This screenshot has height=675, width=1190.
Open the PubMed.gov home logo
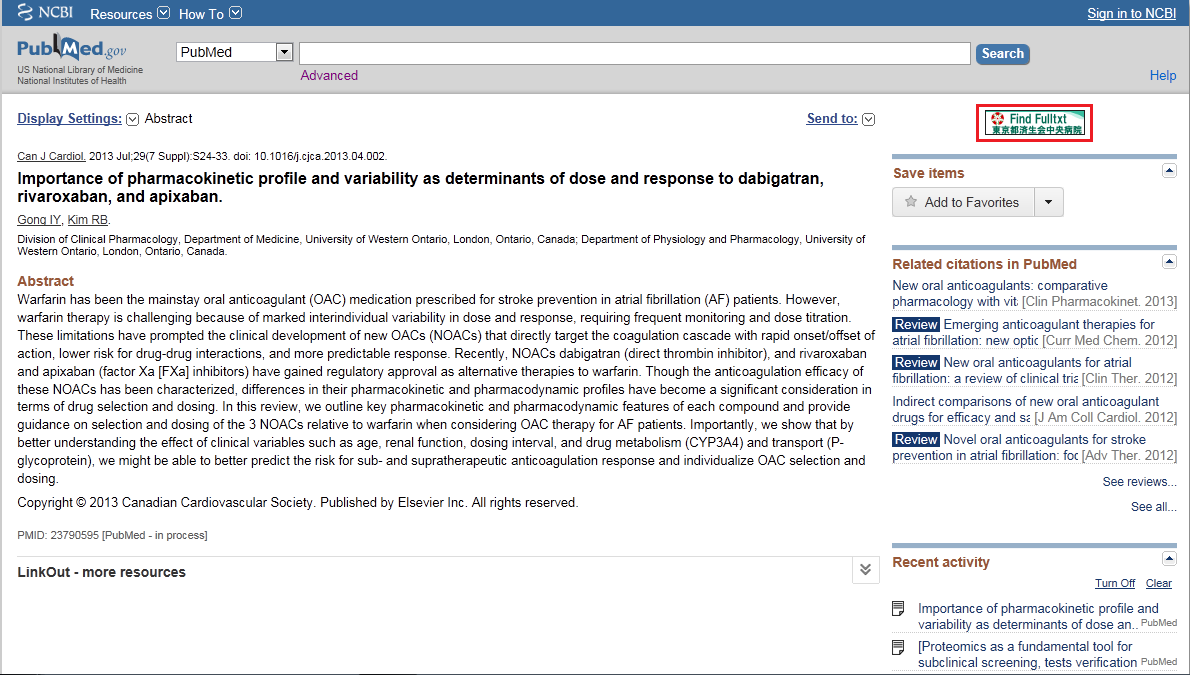pos(72,49)
